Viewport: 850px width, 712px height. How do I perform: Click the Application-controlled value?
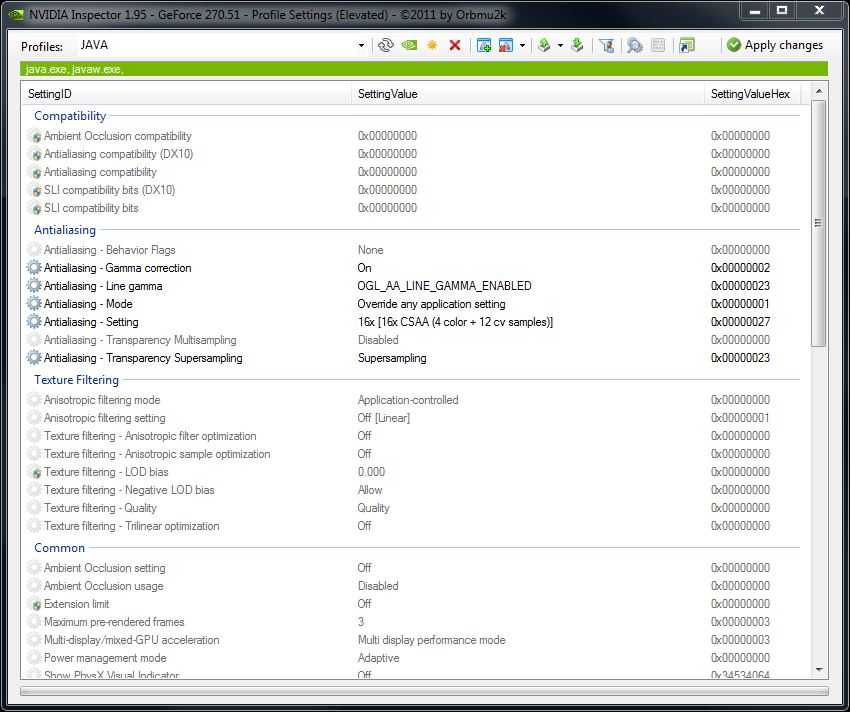[408, 400]
